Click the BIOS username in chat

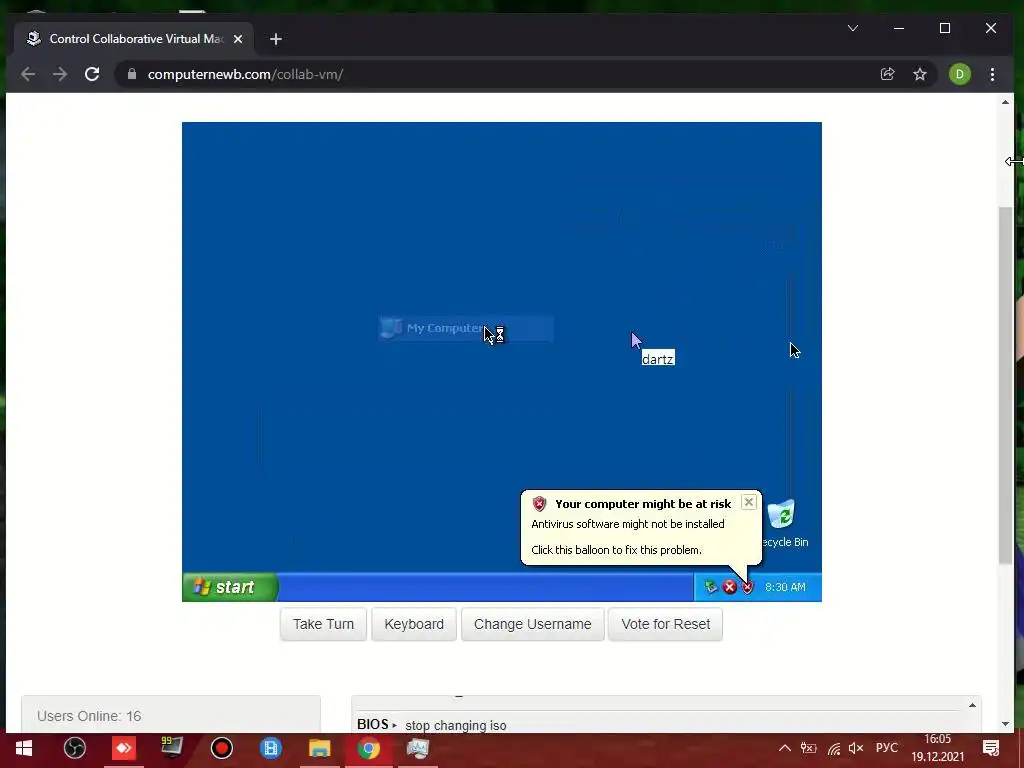point(373,724)
